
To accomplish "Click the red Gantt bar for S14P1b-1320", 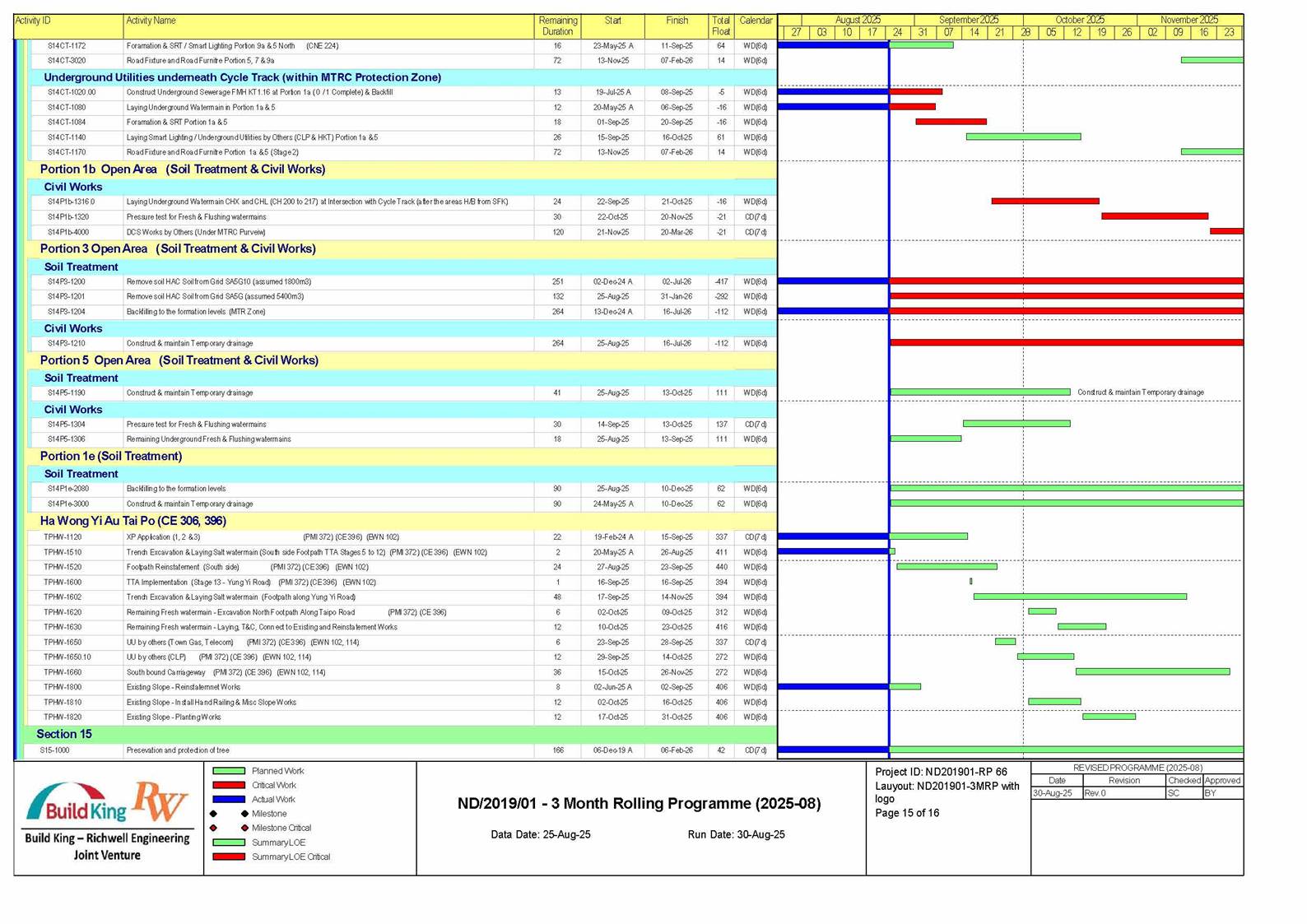I will coord(1155,216).
